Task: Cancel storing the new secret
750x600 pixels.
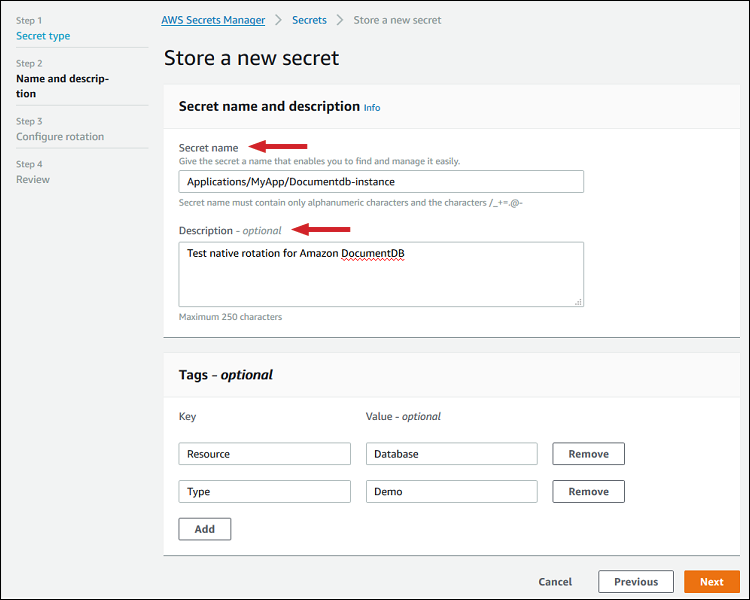Action: pyautogui.click(x=555, y=582)
